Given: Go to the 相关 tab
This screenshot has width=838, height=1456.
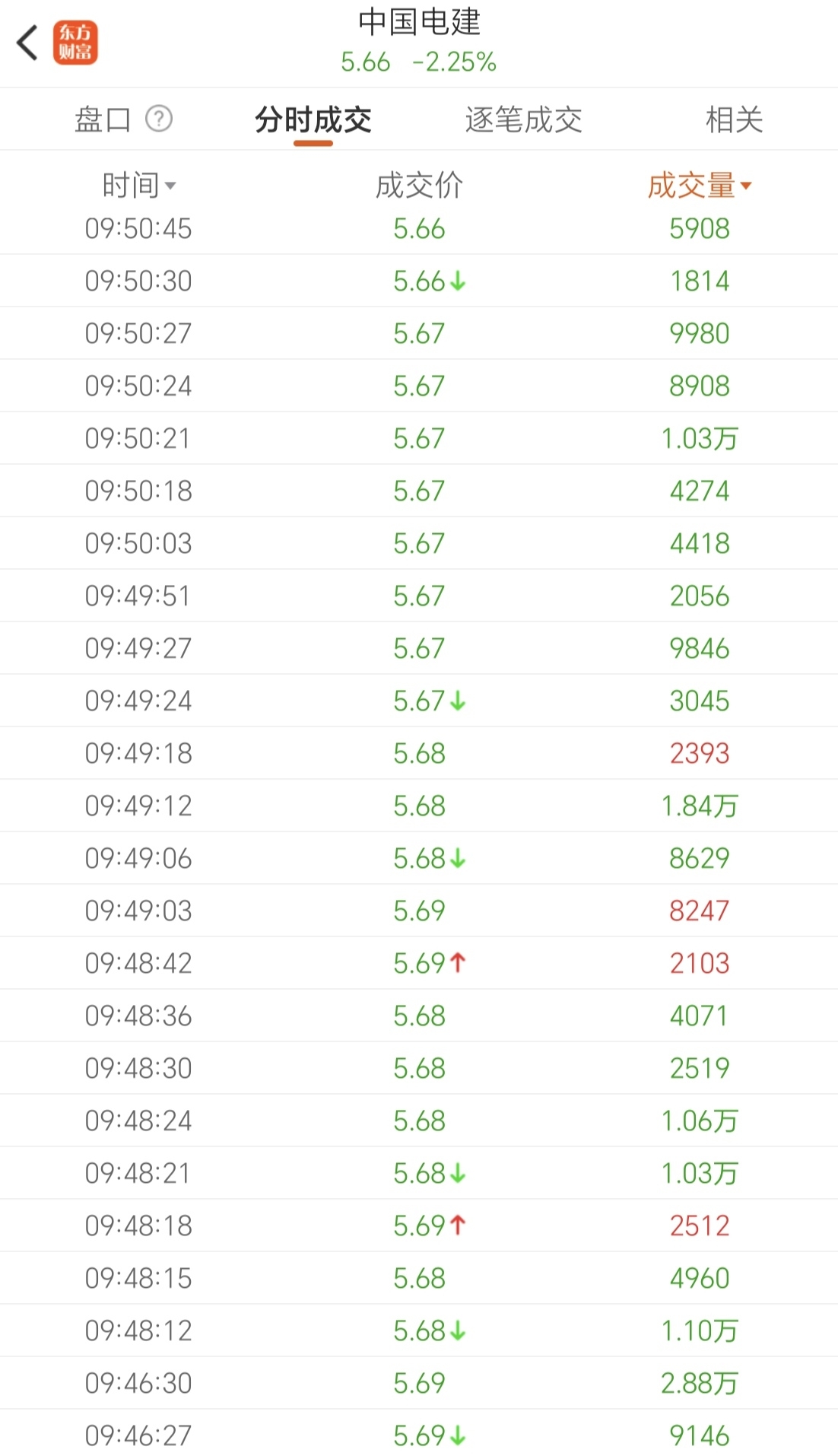Looking at the screenshot, I should (734, 119).
